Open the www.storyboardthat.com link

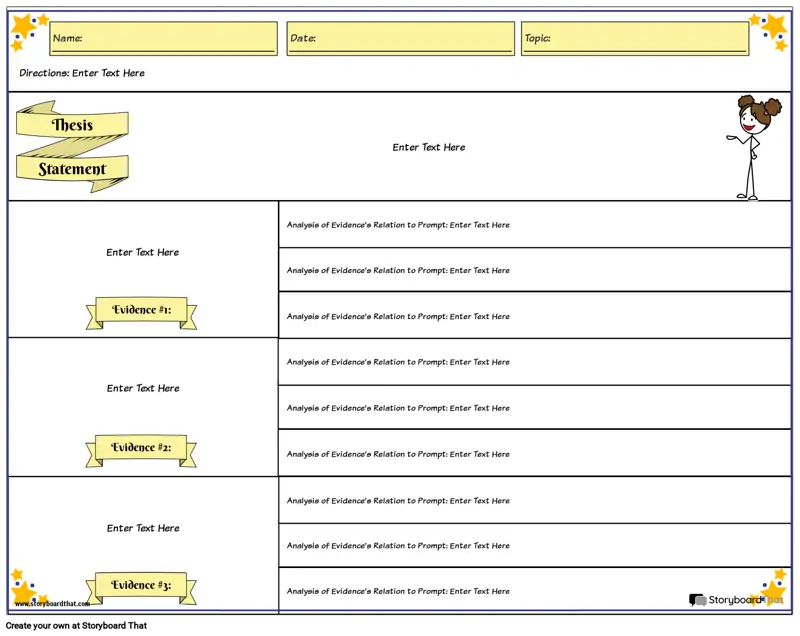coord(52,603)
